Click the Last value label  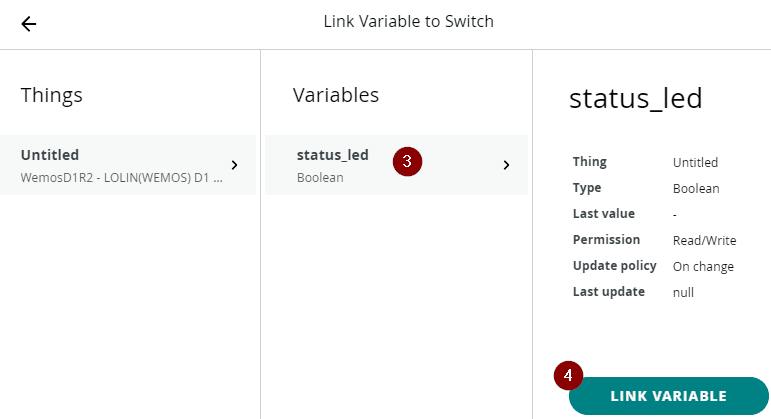pyautogui.click(x=604, y=214)
